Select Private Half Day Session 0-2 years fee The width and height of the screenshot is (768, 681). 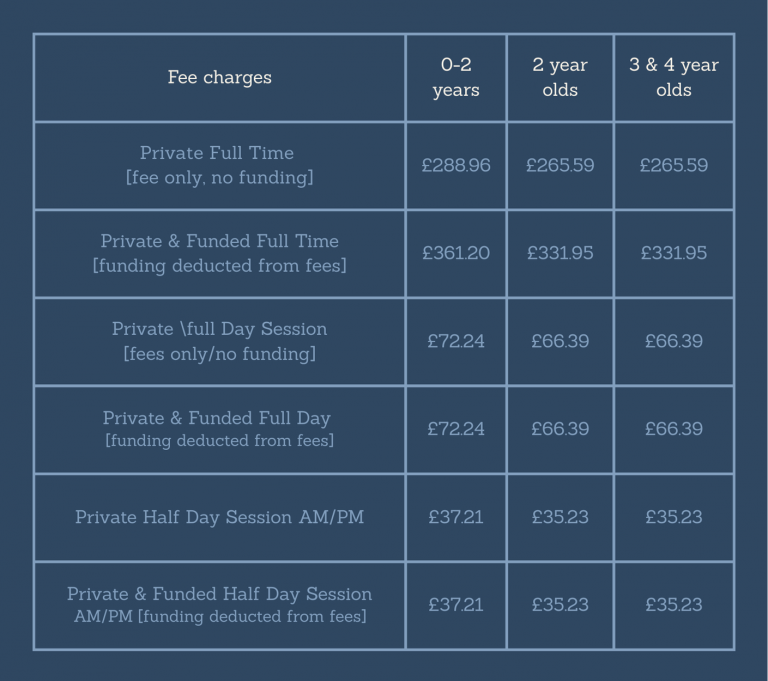[x=456, y=517]
